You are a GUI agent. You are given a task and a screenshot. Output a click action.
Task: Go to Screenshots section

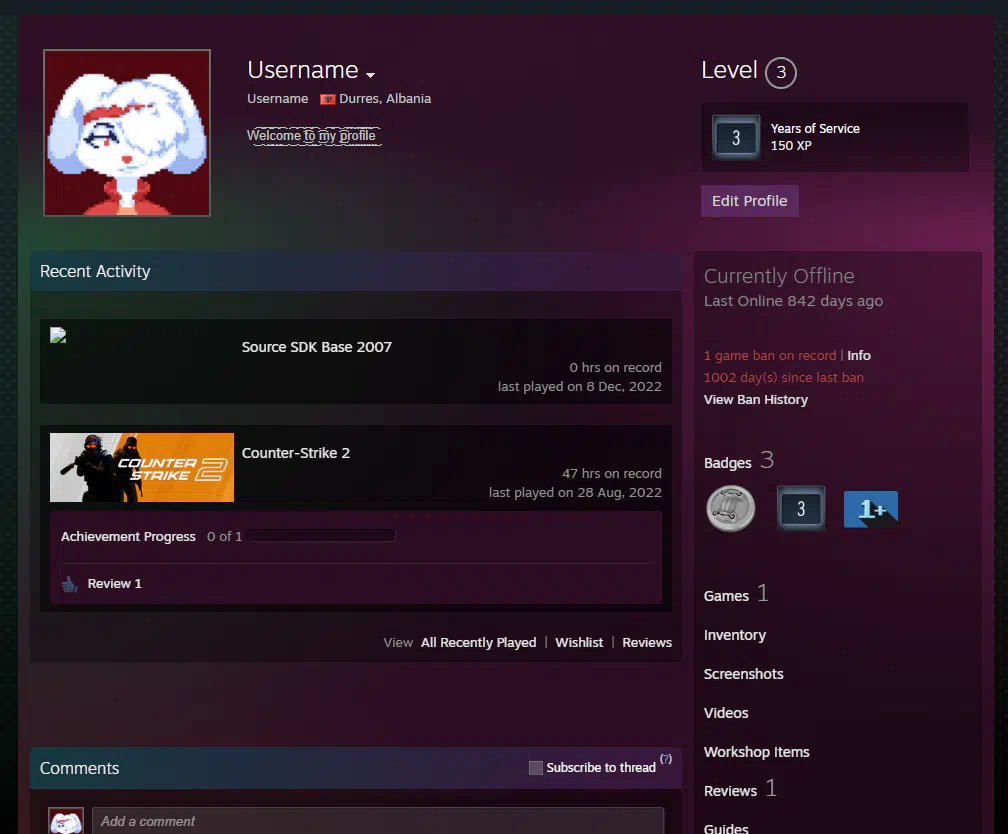coord(744,674)
